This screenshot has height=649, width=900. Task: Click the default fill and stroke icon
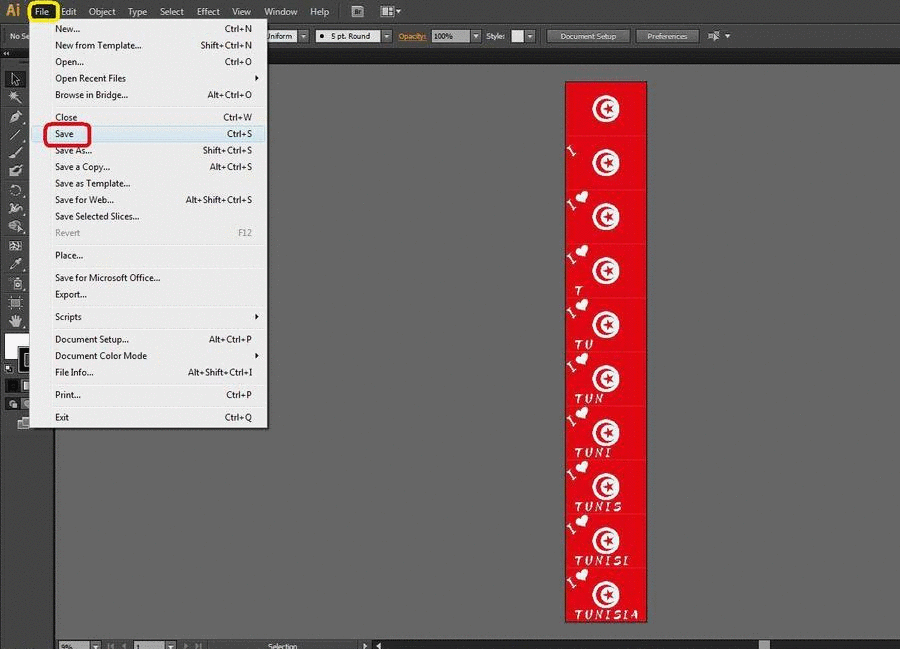[9, 368]
